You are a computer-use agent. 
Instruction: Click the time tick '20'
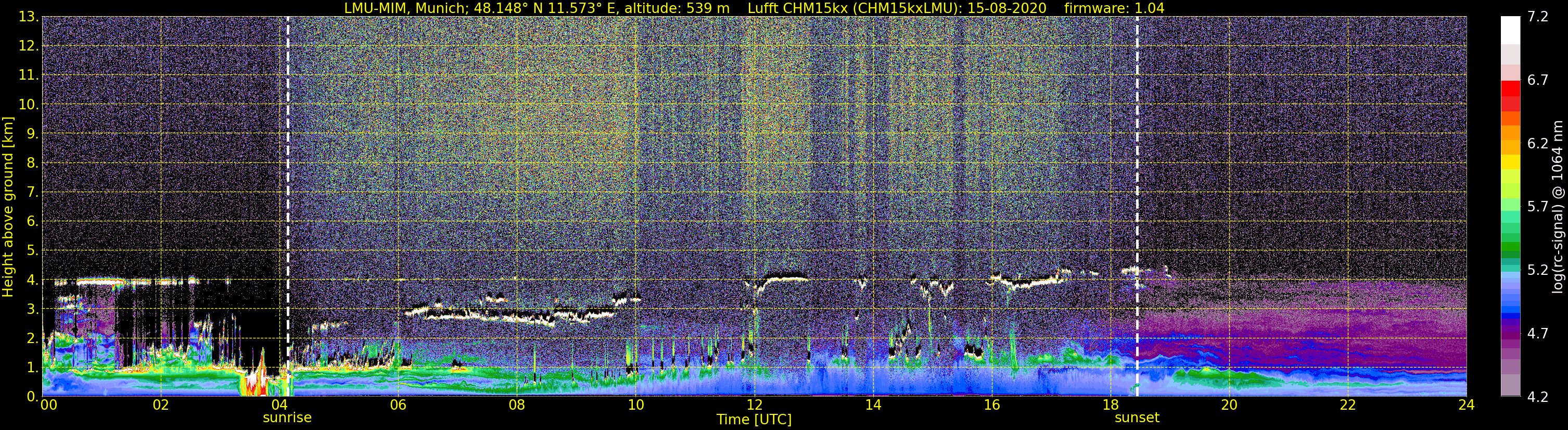click(x=1229, y=405)
